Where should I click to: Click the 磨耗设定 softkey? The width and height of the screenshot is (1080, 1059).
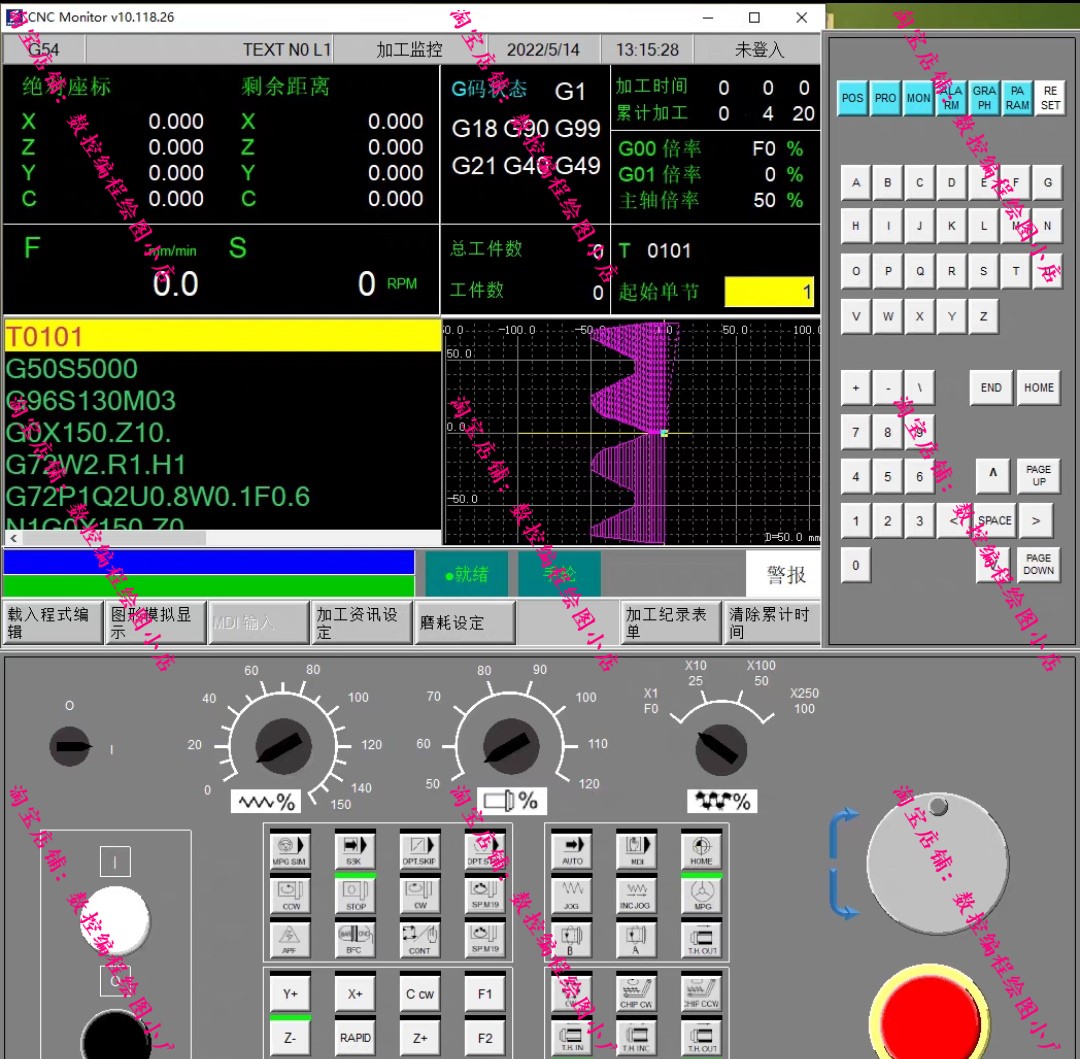pos(464,622)
